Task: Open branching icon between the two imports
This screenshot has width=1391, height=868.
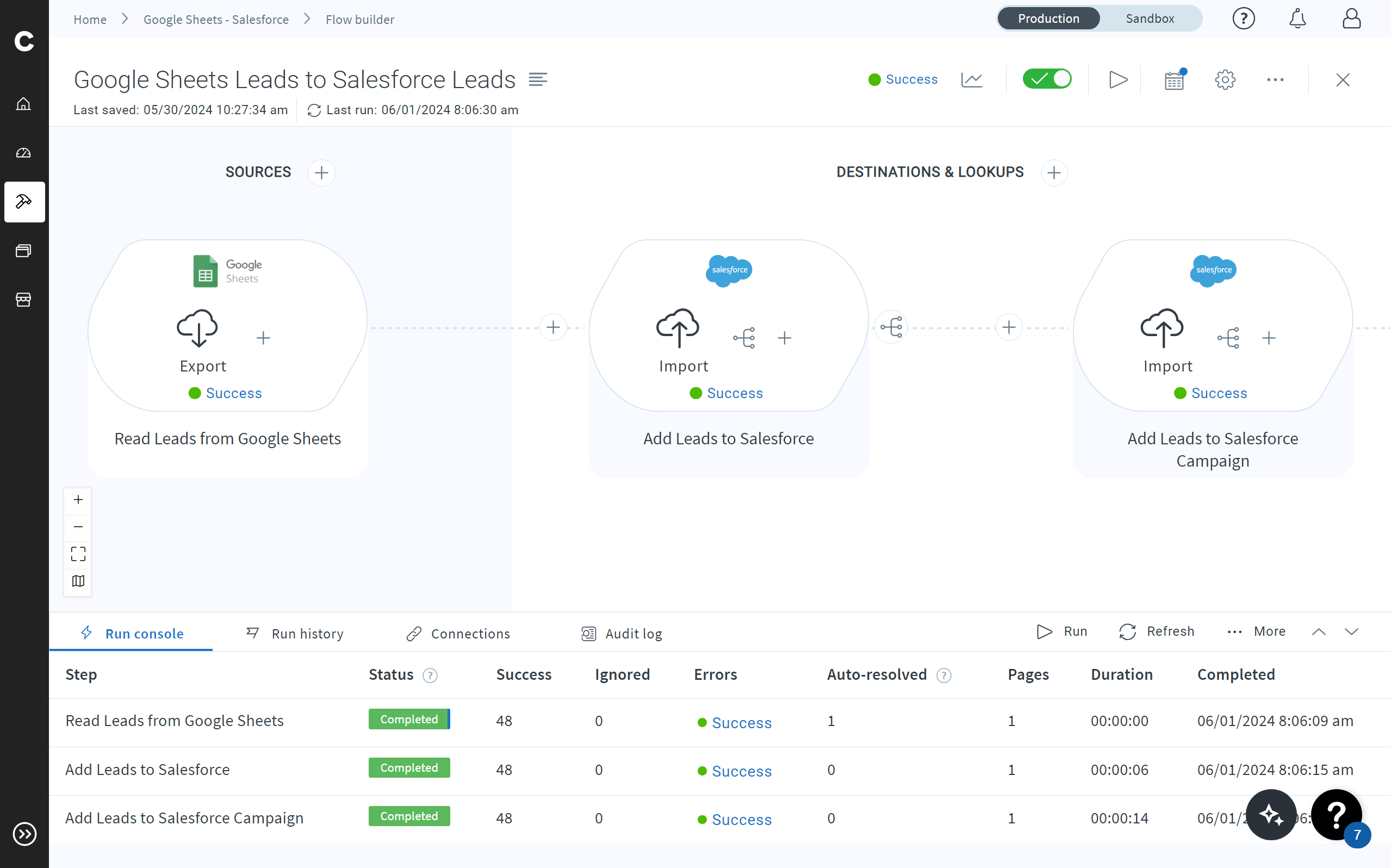Action: tap(891, 327)
